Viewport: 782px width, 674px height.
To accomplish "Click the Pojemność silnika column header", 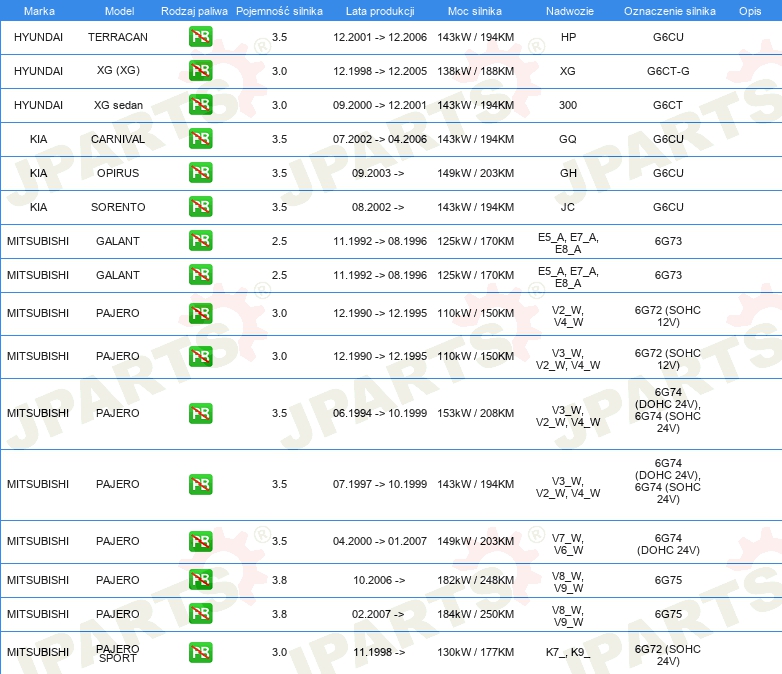I will 279,11.
